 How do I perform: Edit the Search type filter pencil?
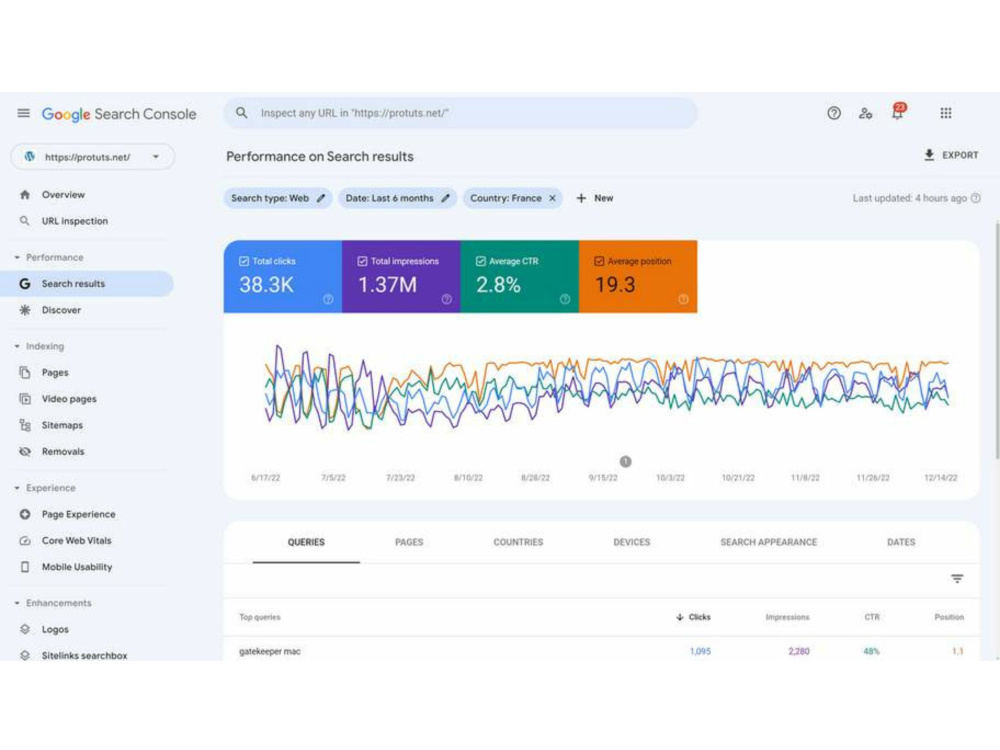coord(321,198)
